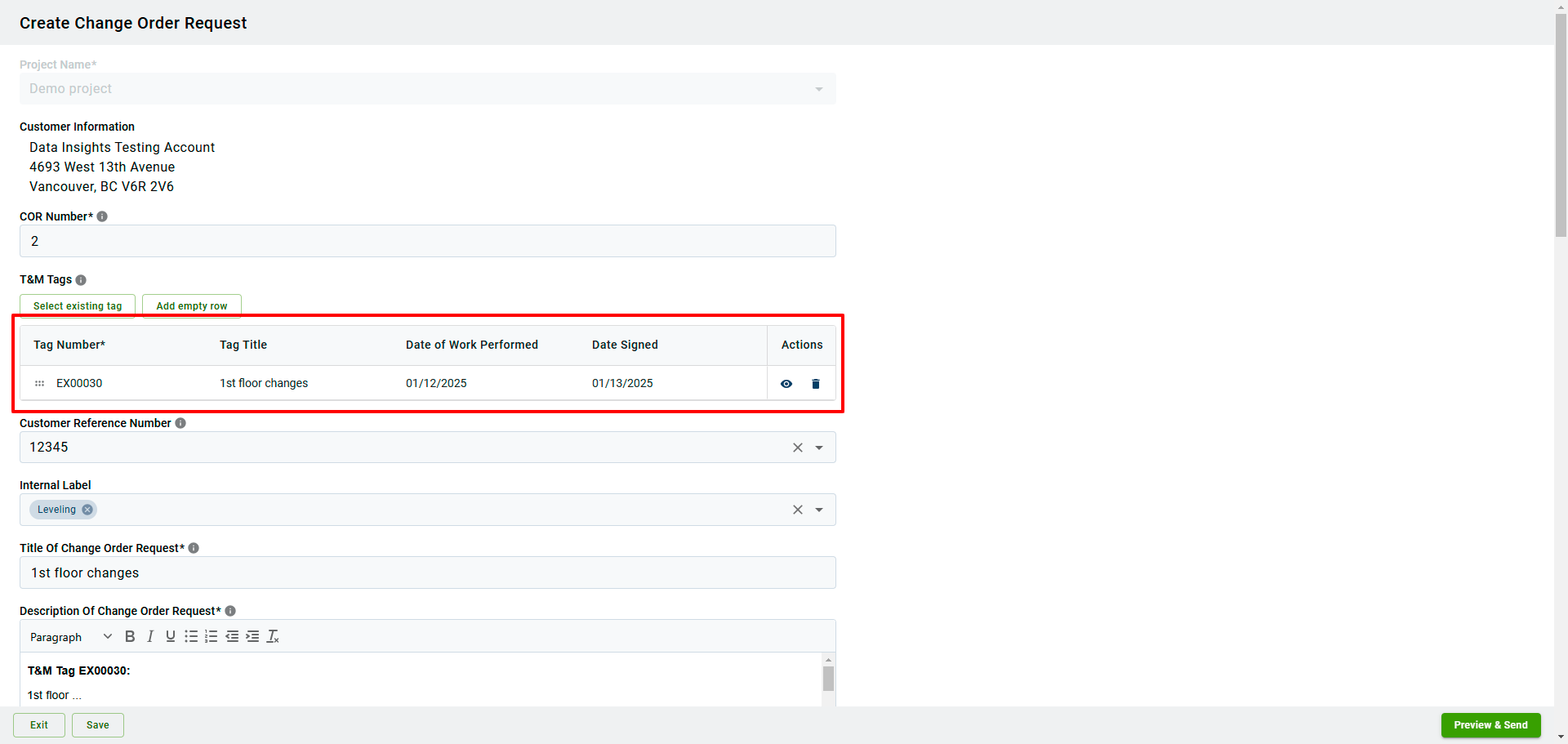Viewport: 1568px width, 744px height.
Task: Apply italic formatting in the description toolbar
Action: (149, 636)
